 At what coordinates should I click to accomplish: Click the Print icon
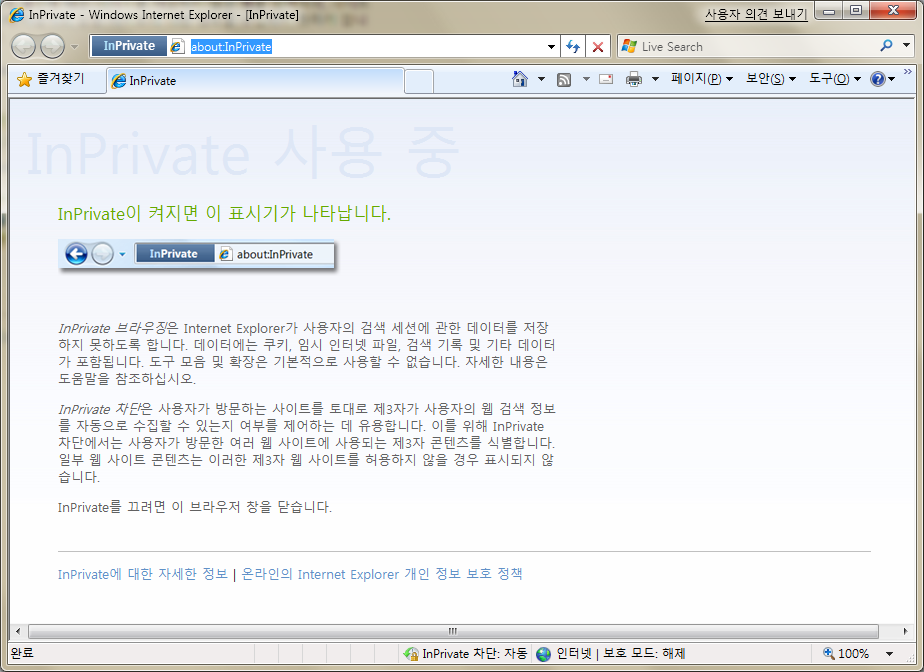[x=634, y=79]
